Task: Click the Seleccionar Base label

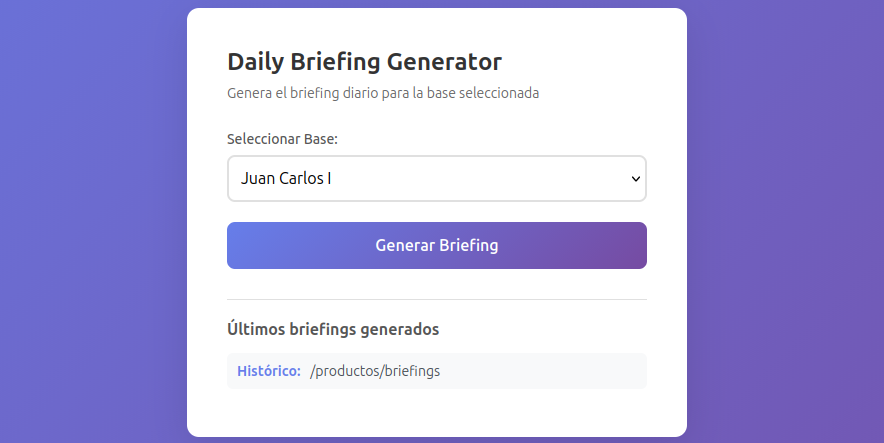Action: [282, 139]
